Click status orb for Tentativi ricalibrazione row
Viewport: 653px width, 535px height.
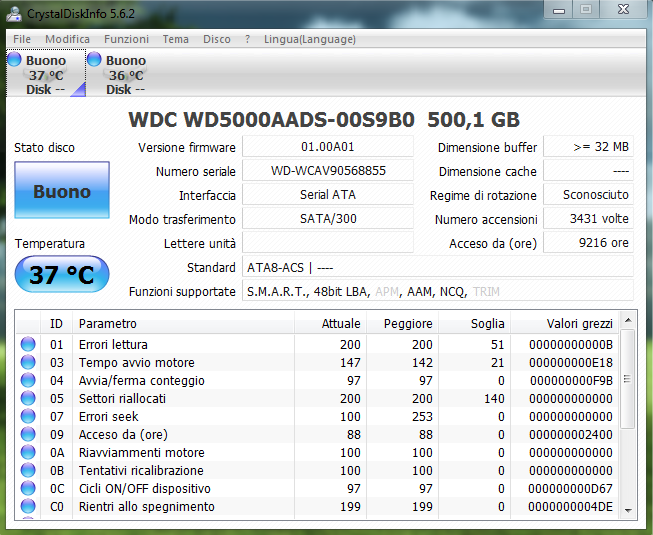28,470
